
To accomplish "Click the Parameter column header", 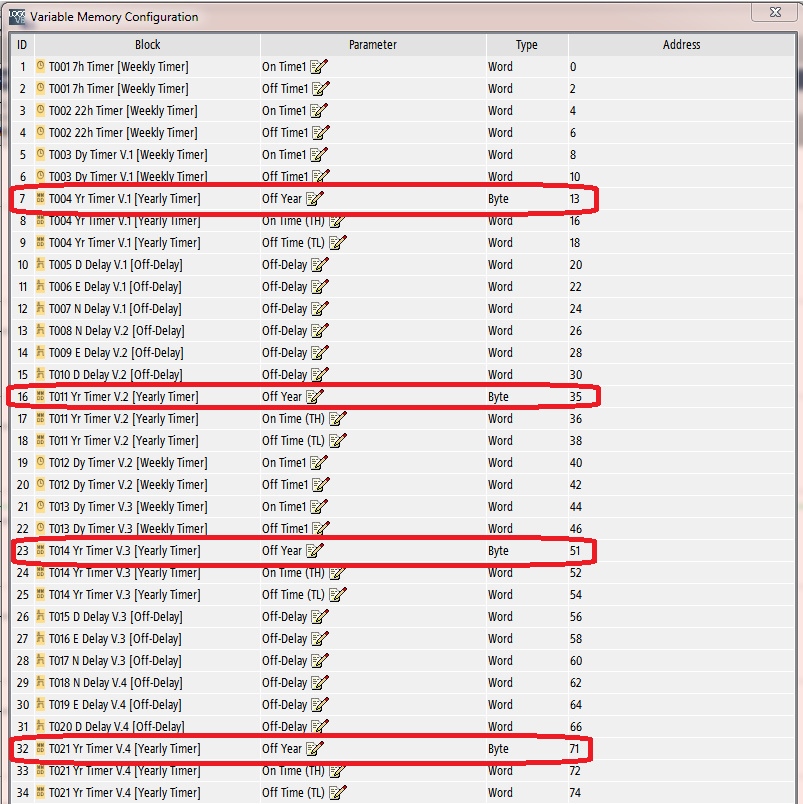I will (373, 45).
